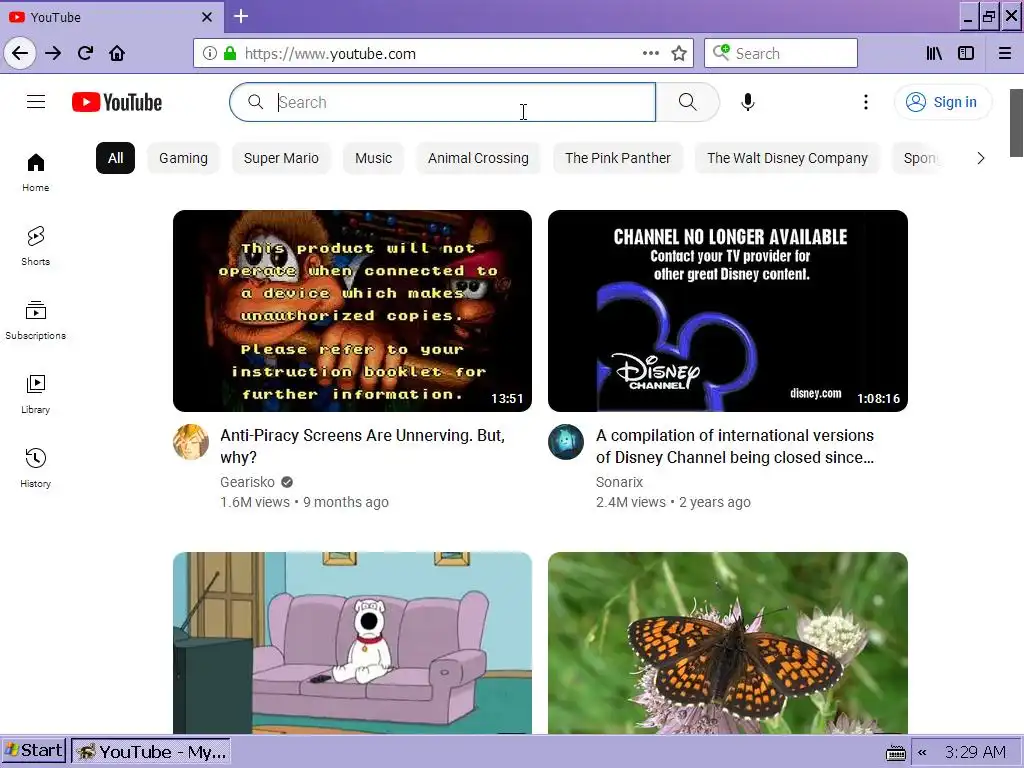View the green padlock security details
Viewport: 1024px width, 768px height.
pyautogui.click(x=230, y=53)
